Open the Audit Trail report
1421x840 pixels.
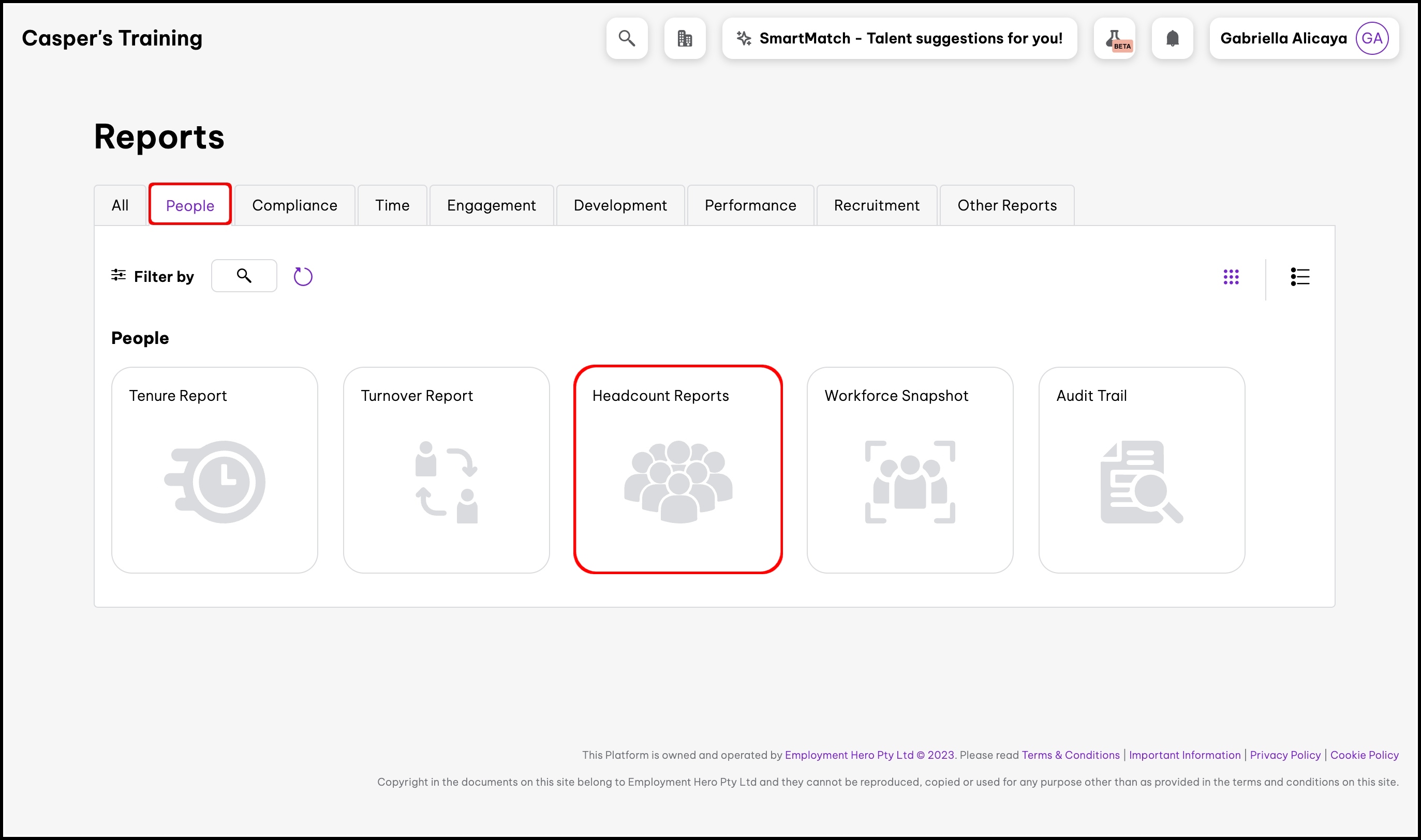coord(1142,470)
